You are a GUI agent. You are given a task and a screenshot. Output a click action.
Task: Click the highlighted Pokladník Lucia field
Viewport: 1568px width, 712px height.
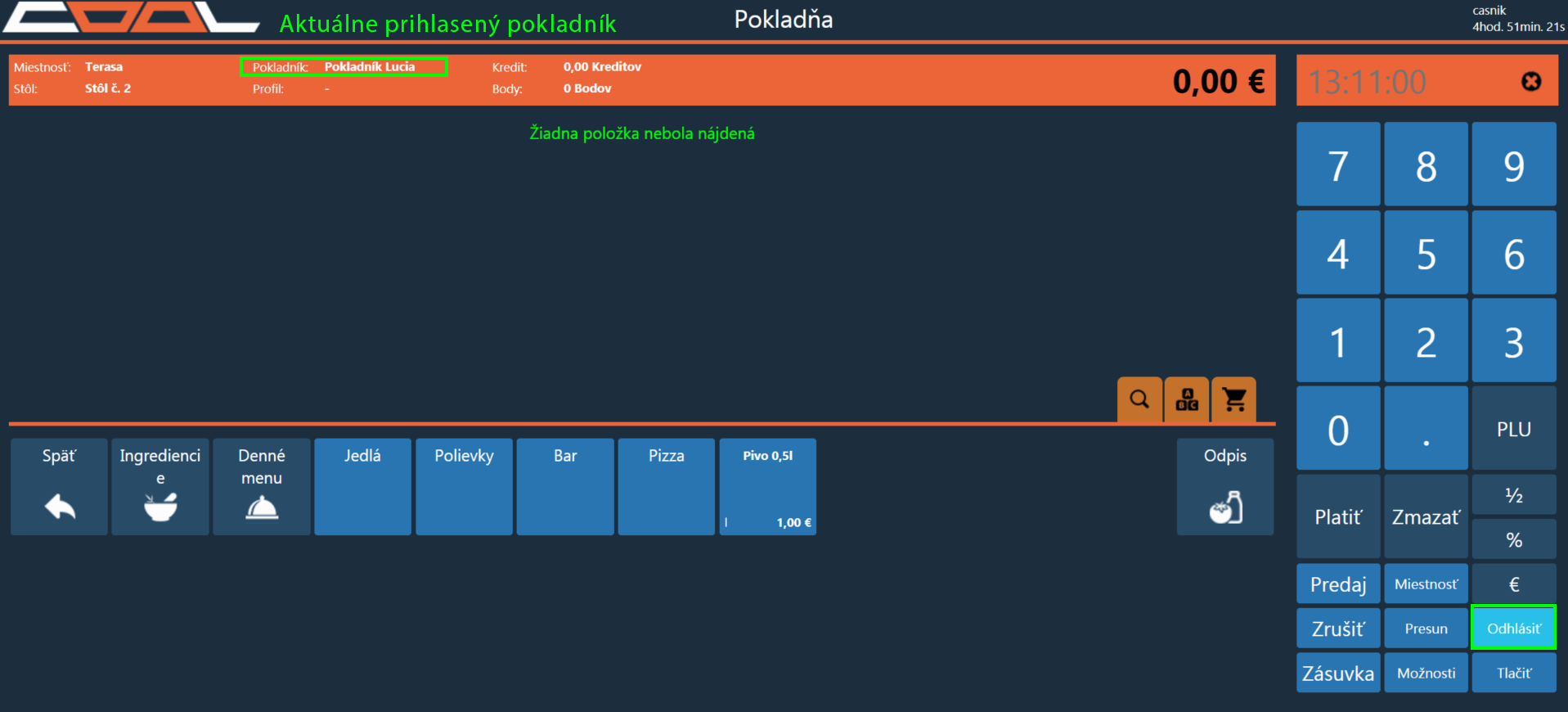tap(344, 67)
